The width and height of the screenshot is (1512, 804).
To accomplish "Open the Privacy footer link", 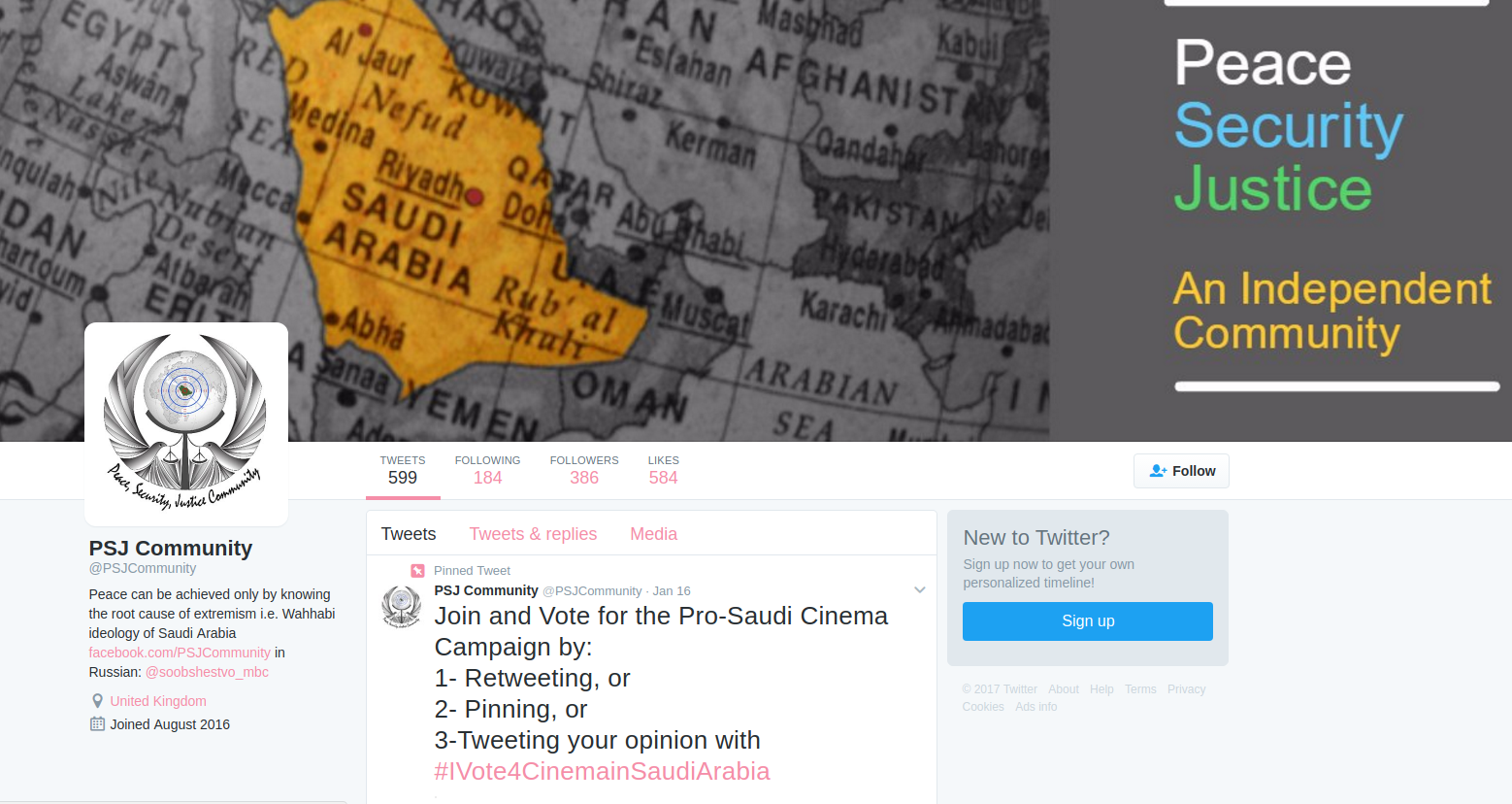I will 1186,689.
